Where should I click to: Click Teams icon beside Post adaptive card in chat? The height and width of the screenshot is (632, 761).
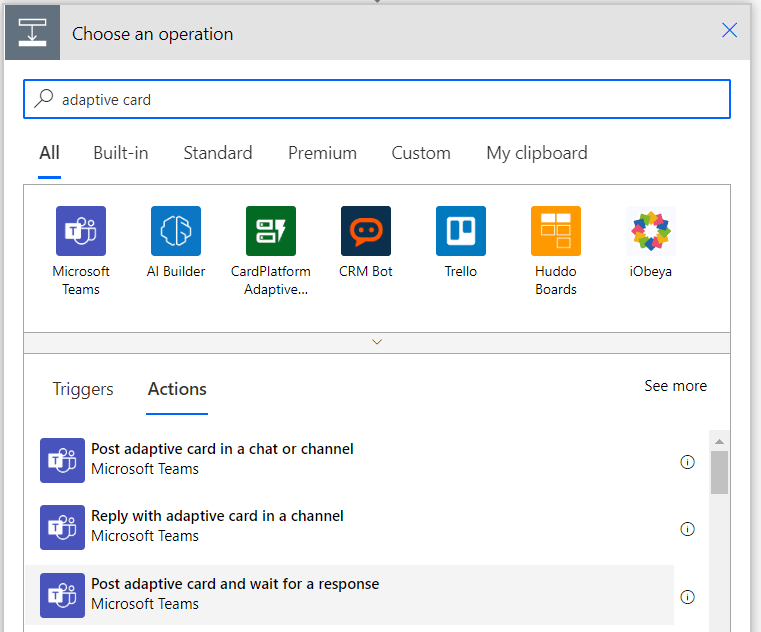(62, 460)
